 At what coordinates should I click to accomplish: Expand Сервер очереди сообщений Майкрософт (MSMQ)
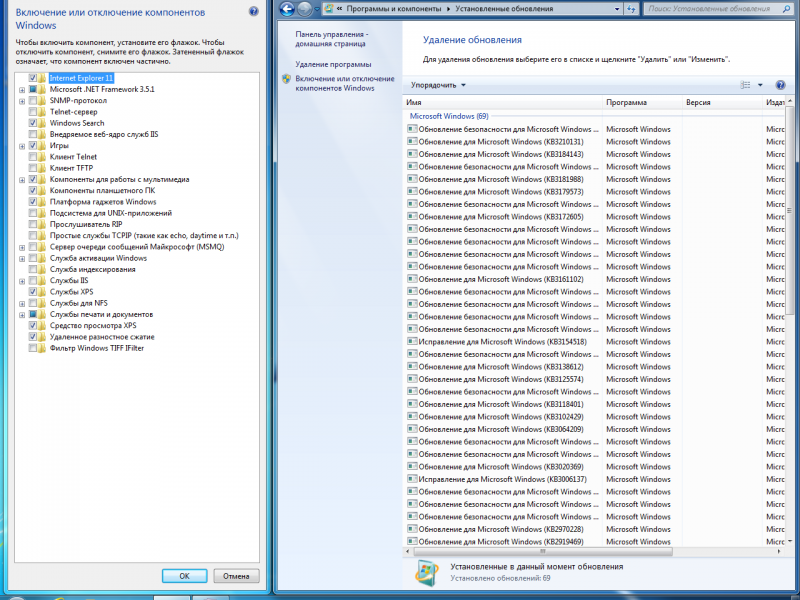tap(22, 247)
